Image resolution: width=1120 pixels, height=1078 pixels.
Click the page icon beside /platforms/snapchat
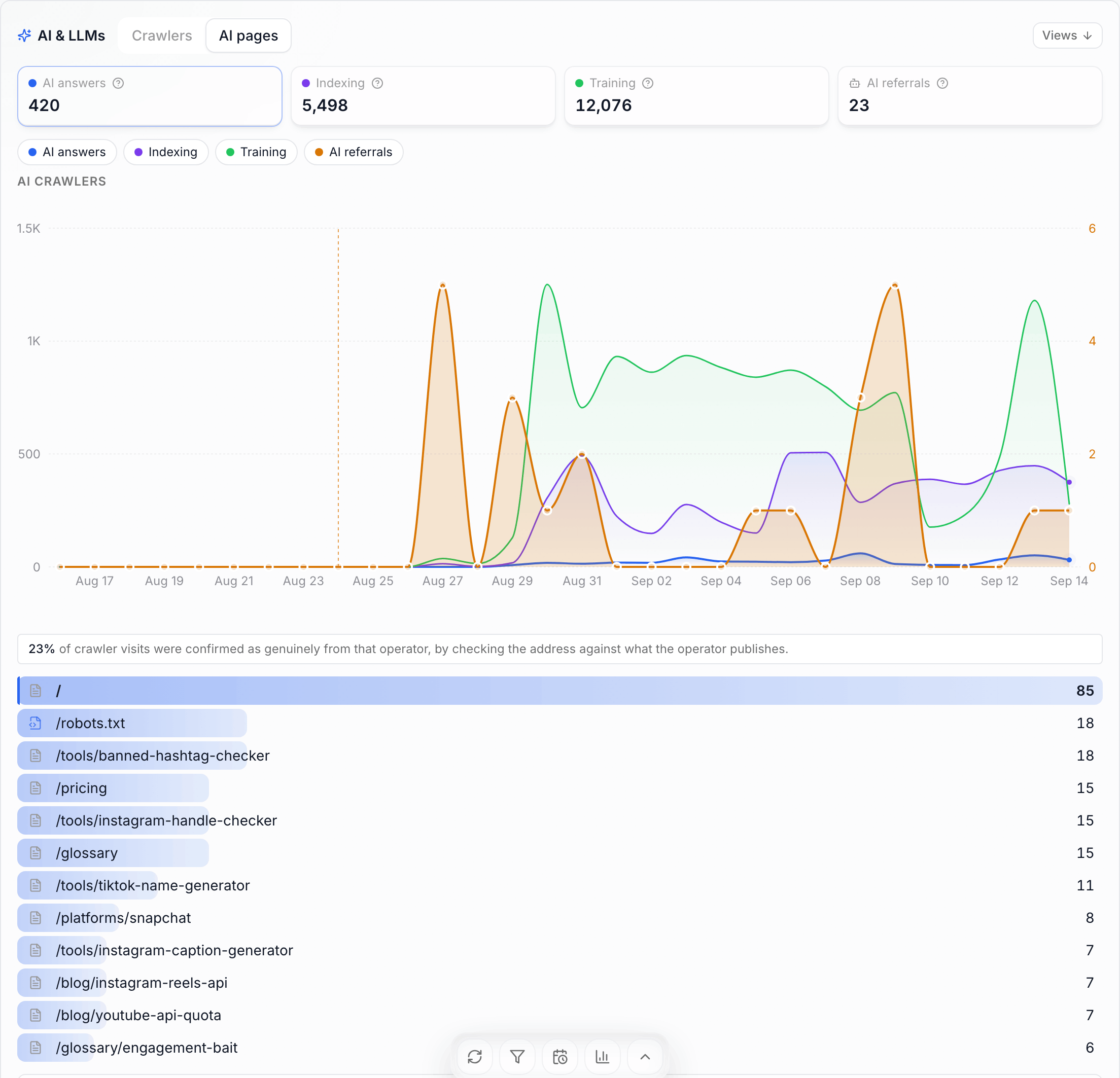(36, 918)
